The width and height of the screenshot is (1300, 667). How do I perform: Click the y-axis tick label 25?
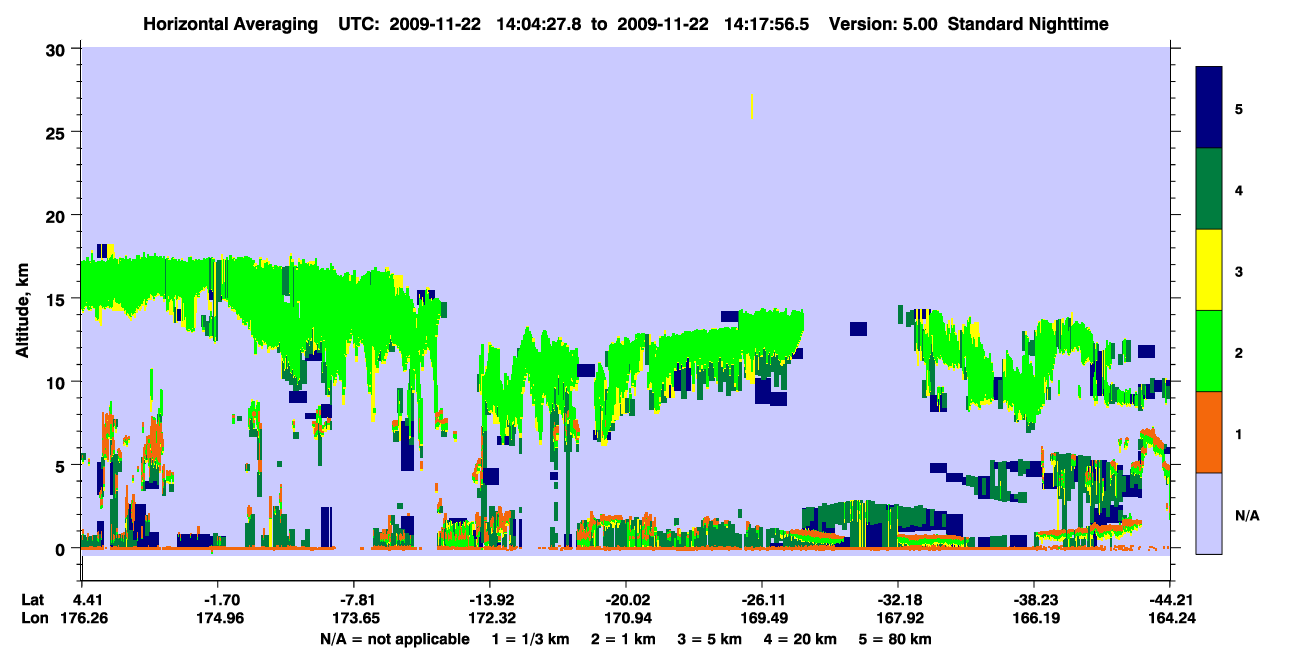coord(58,132)
